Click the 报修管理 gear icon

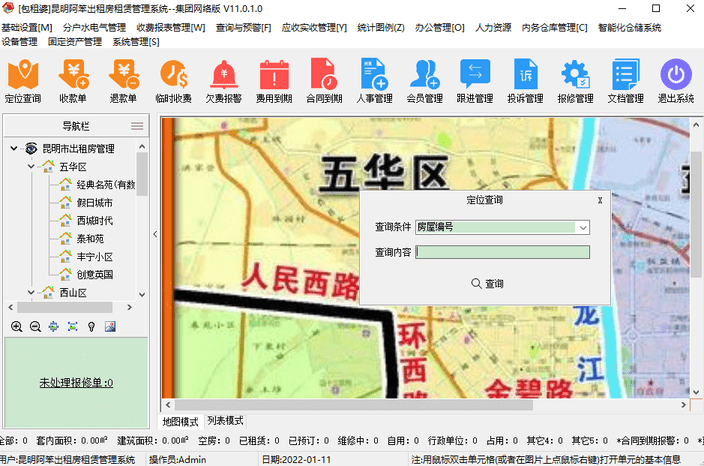[576, 81]
